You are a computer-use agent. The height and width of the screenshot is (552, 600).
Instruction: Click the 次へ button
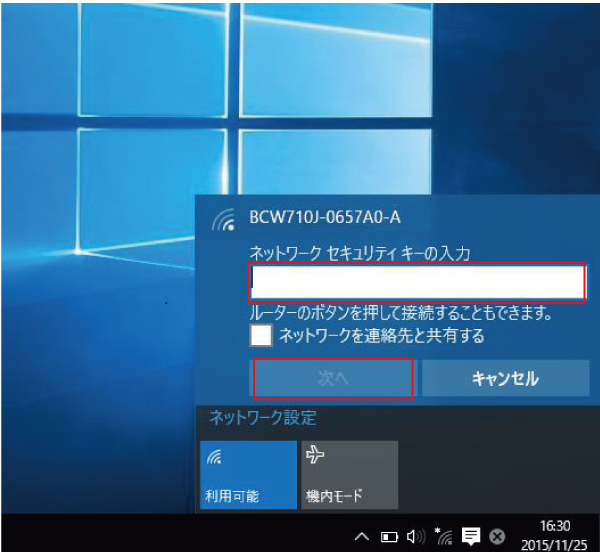coord(333,379)
